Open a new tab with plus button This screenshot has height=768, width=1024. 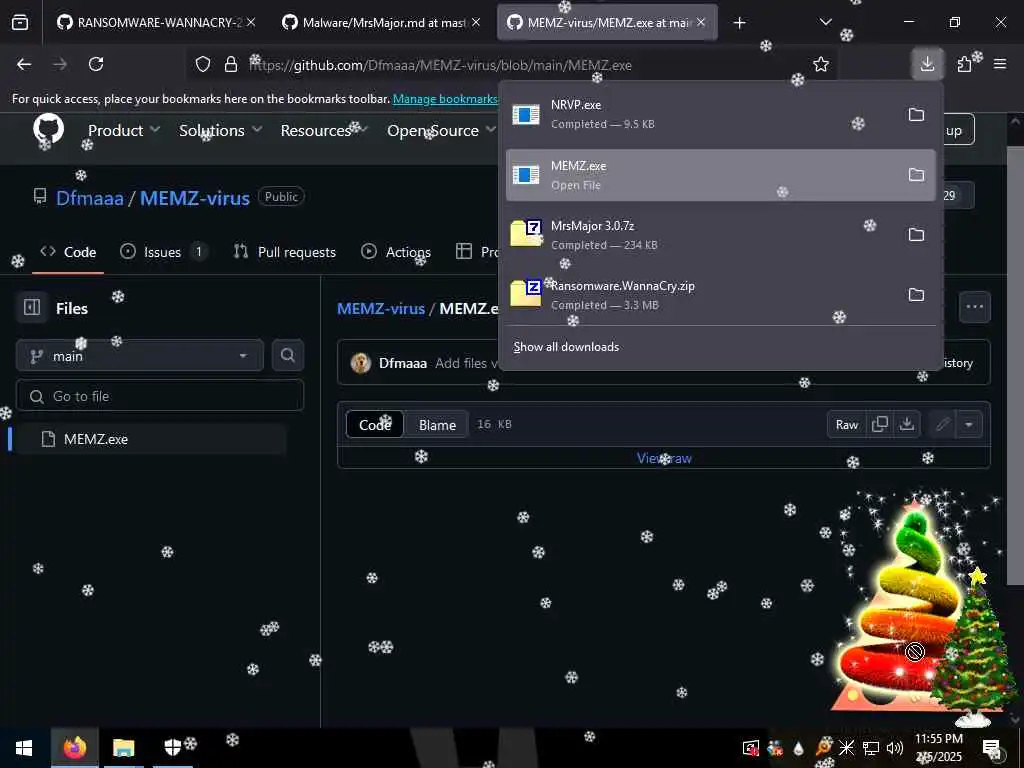pos(739,23)
